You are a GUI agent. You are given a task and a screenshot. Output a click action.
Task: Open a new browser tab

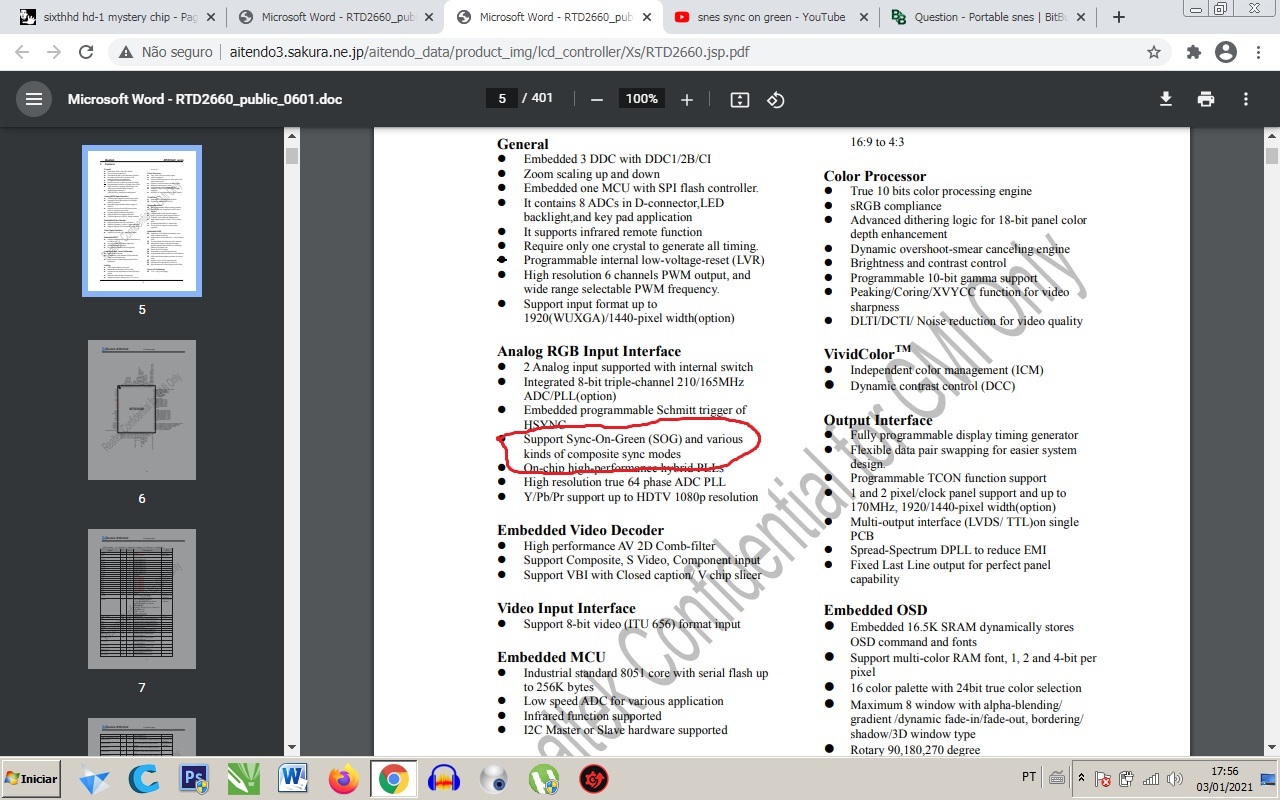(x=1119, y=17)
